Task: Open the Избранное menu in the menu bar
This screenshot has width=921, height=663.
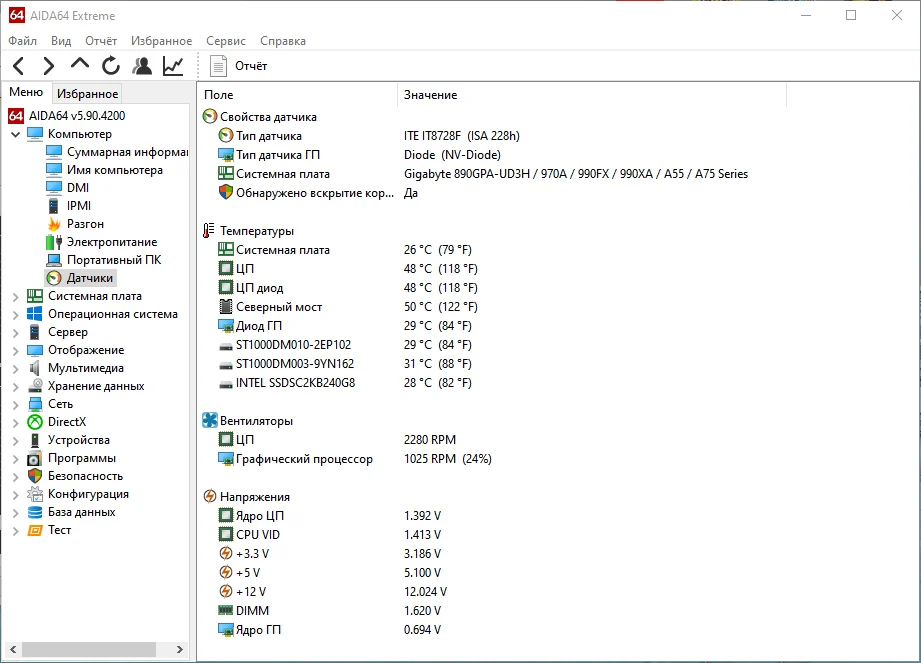Action: 162,41
